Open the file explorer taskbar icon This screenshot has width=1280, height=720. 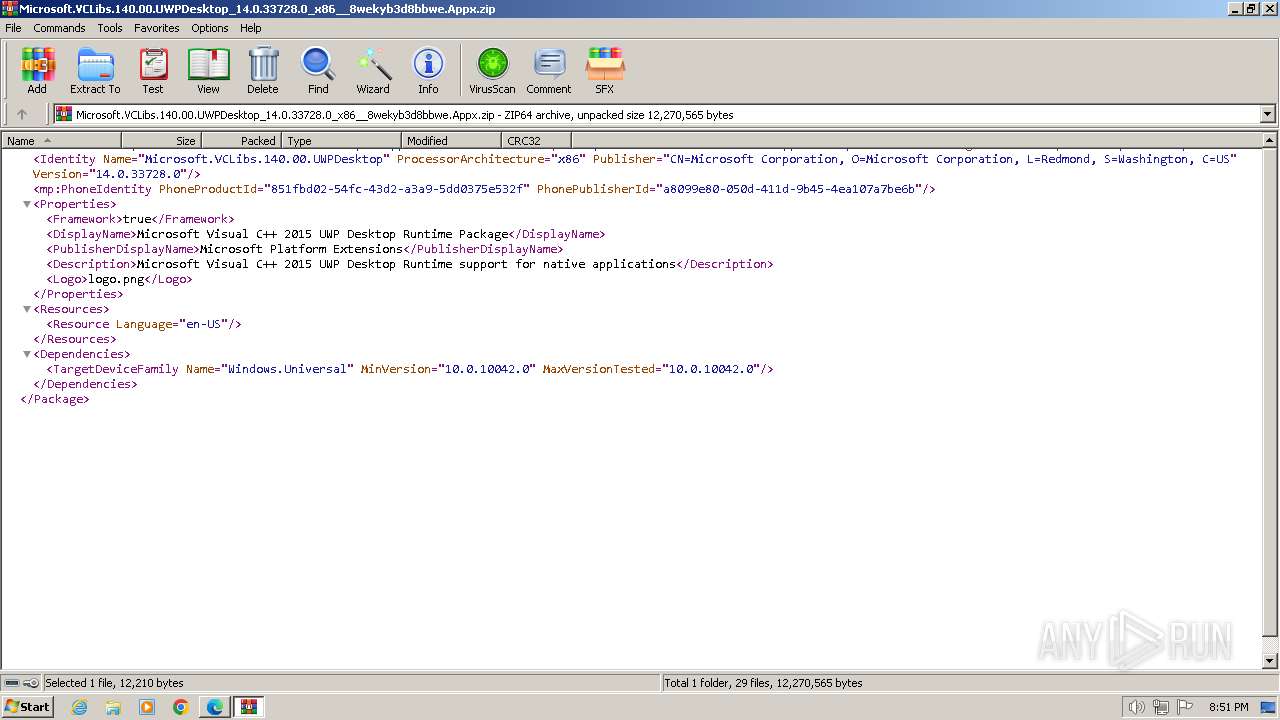click(113, 707)
